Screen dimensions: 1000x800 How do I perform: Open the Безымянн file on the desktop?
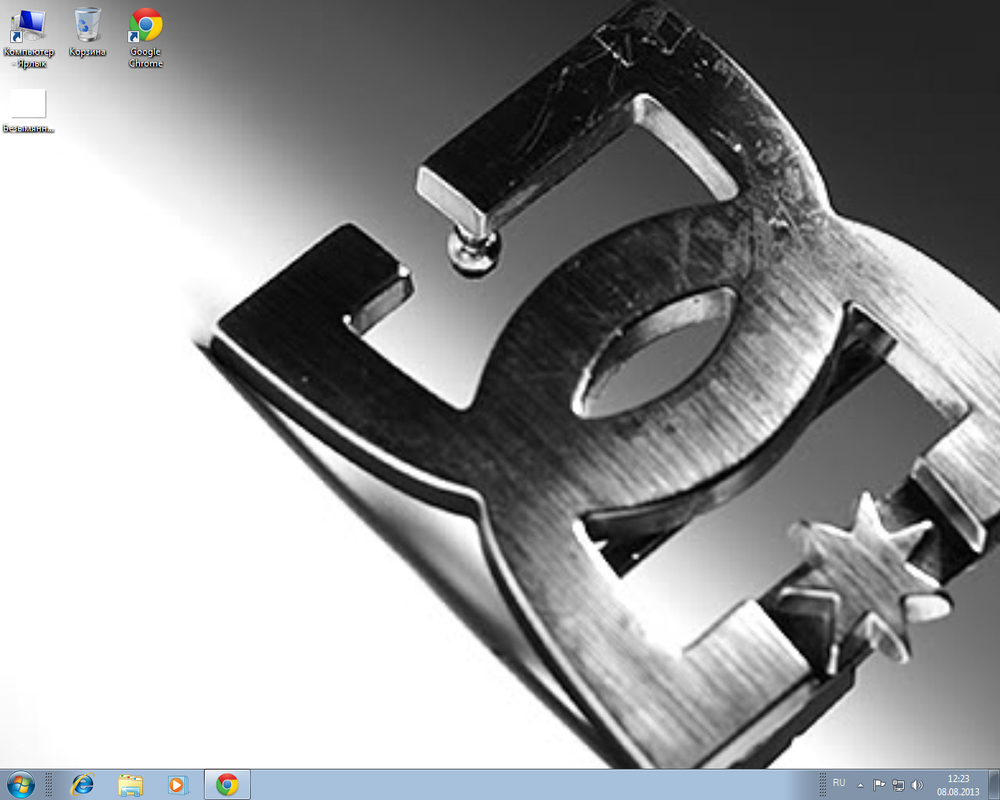tap(27, 105)
